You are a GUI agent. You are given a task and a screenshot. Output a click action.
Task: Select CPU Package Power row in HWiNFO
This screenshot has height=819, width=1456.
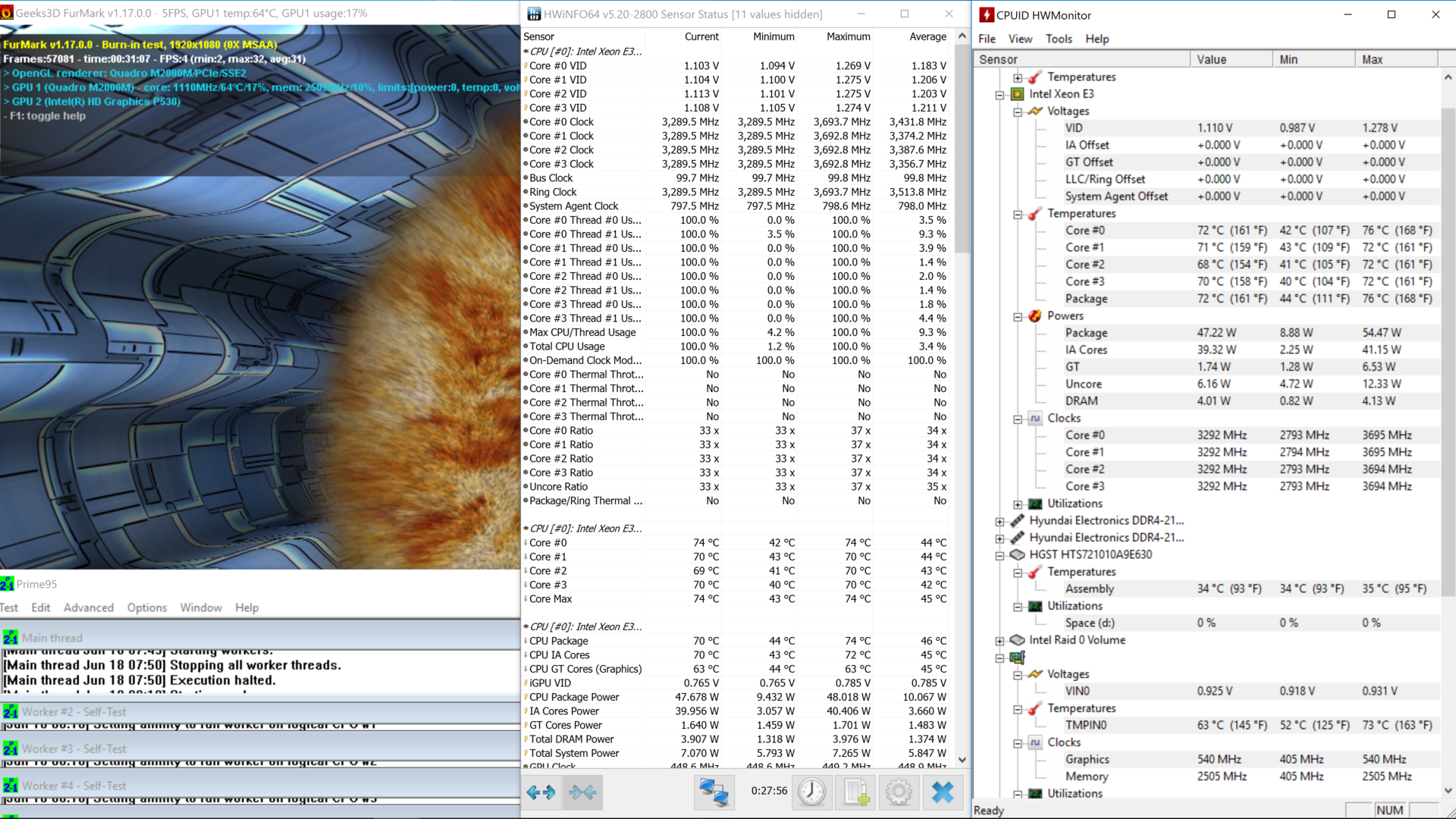736,697
